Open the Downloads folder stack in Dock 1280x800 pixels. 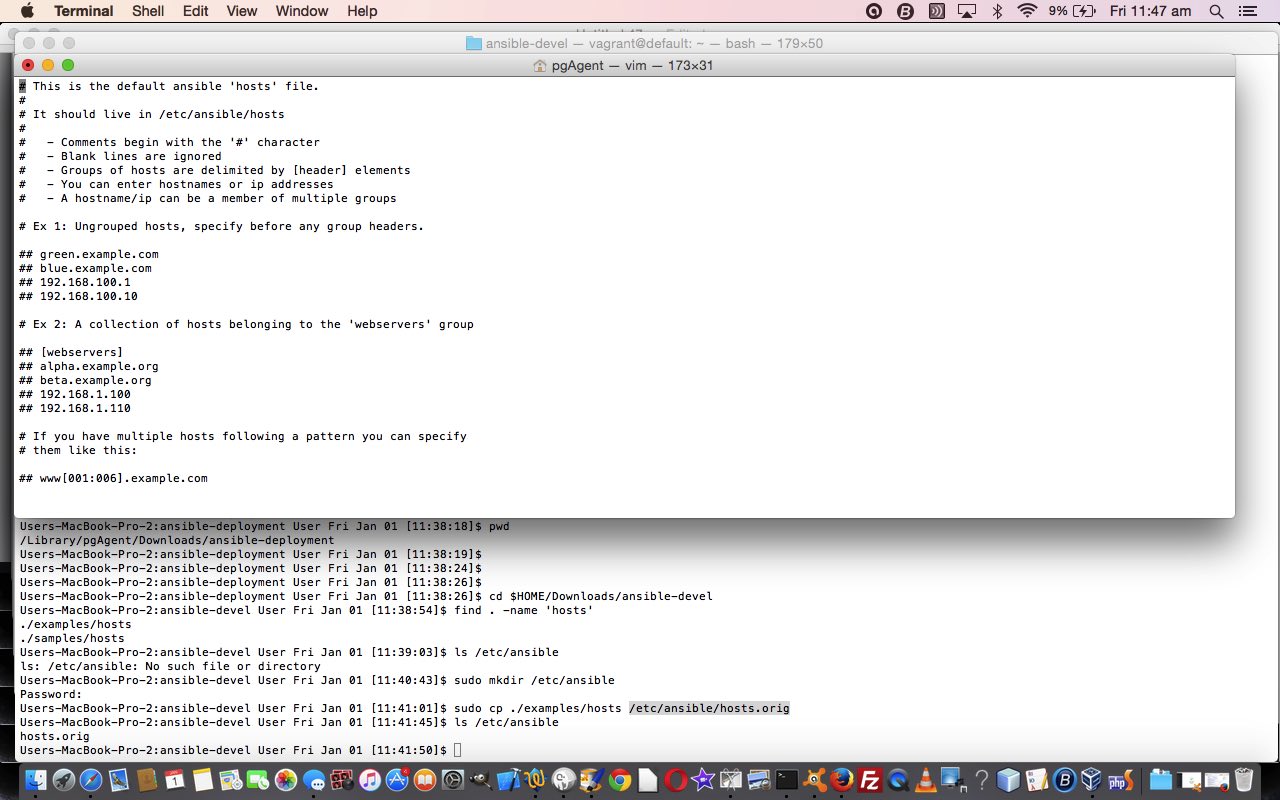point(1161,780)
